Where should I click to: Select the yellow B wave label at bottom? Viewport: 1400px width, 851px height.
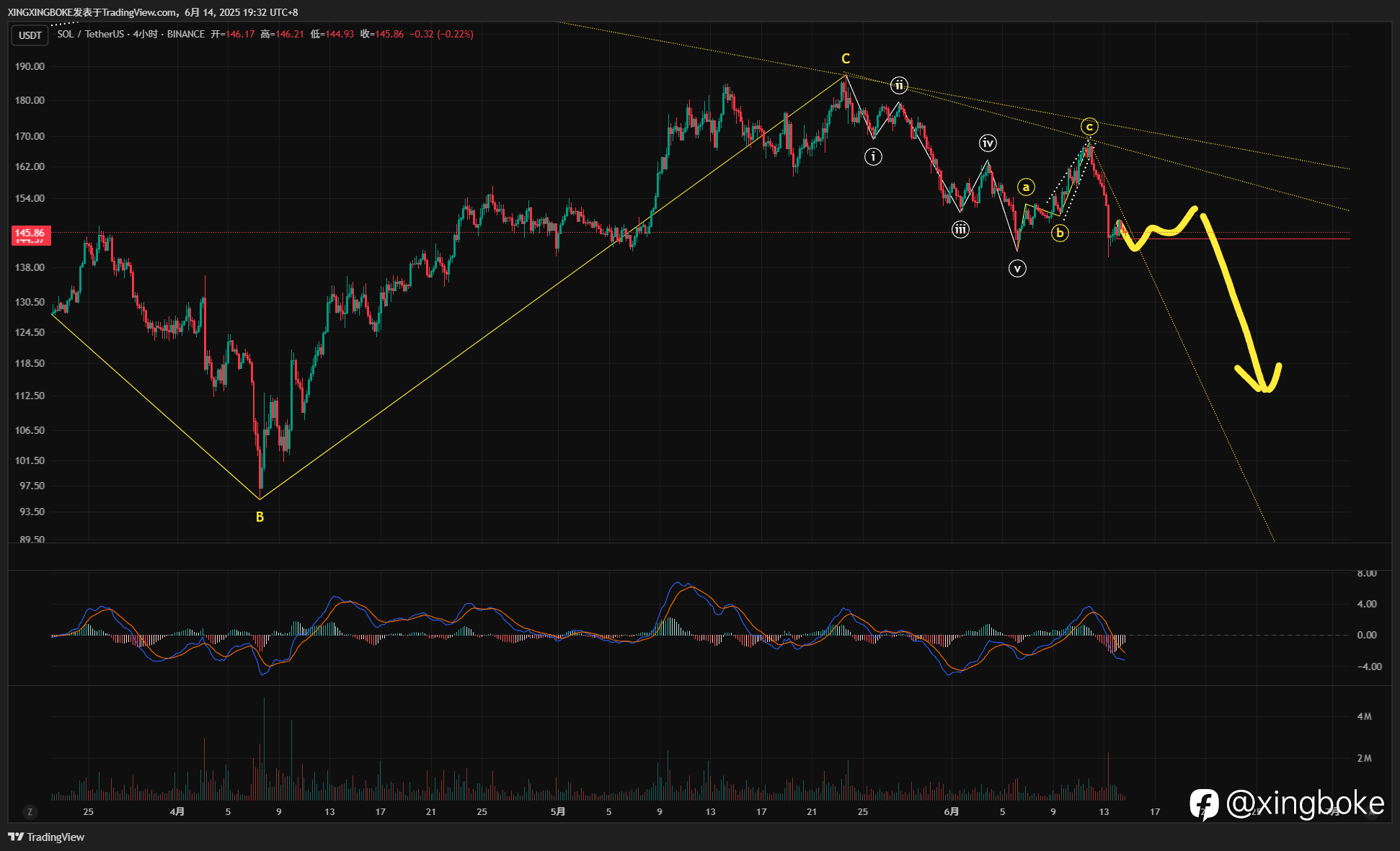click(260, 517)
